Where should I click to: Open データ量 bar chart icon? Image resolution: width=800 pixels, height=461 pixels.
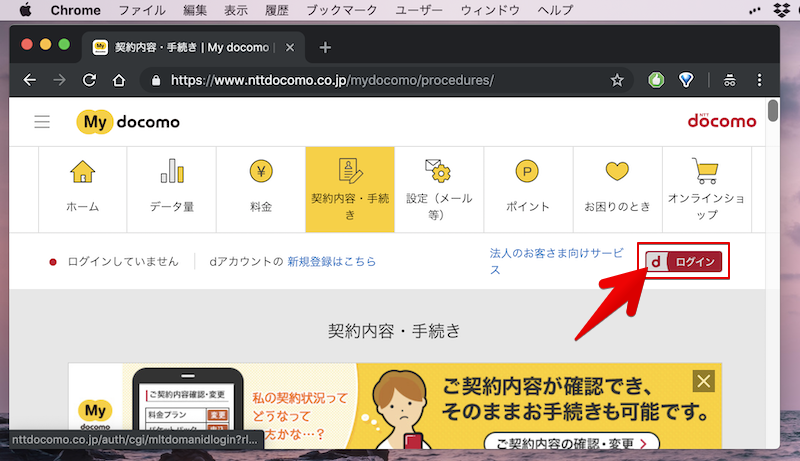pyautogui.click(x=172, y=172)
